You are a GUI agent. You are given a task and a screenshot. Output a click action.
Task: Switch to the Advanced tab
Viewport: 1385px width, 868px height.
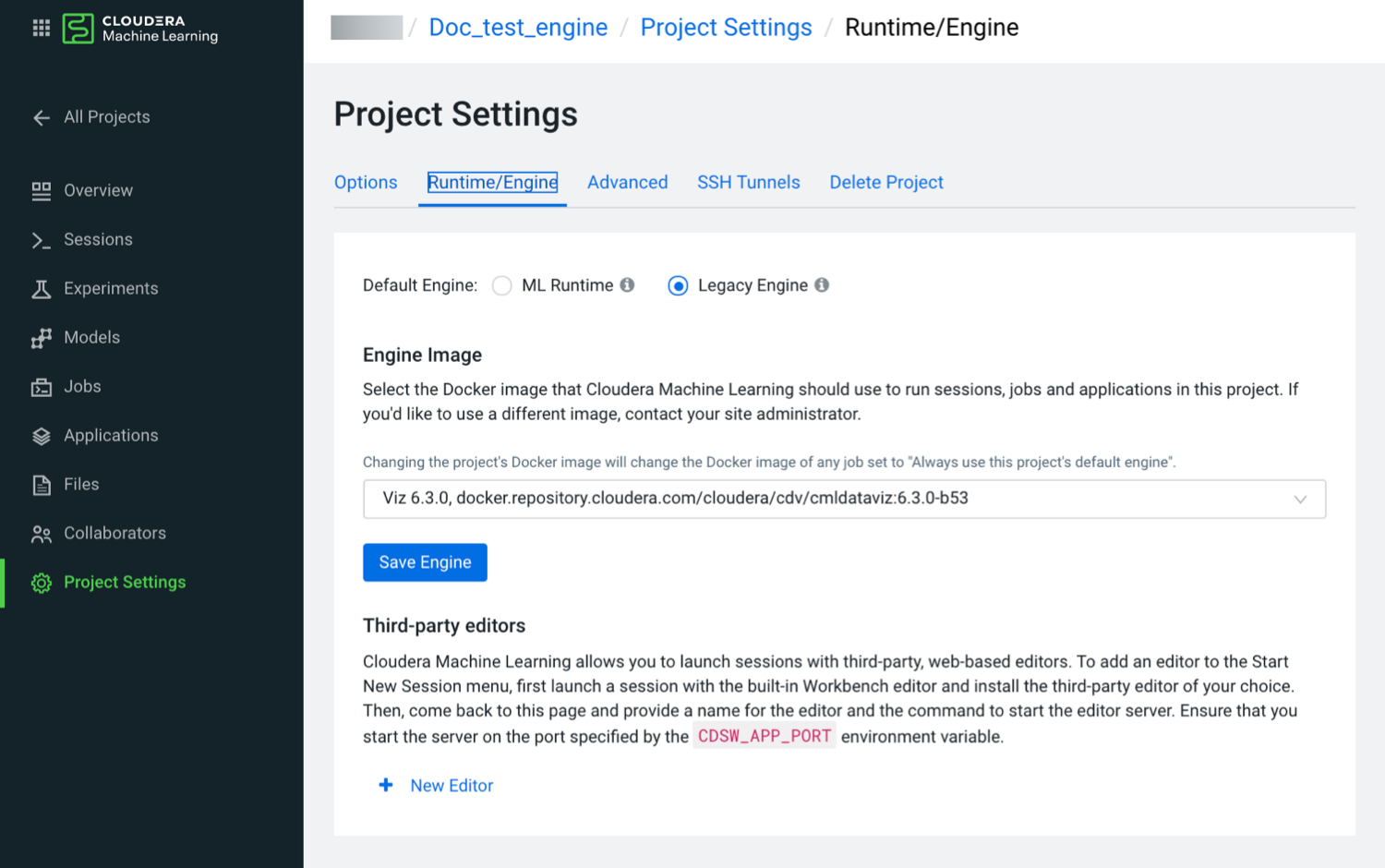[x=627, y=183]
